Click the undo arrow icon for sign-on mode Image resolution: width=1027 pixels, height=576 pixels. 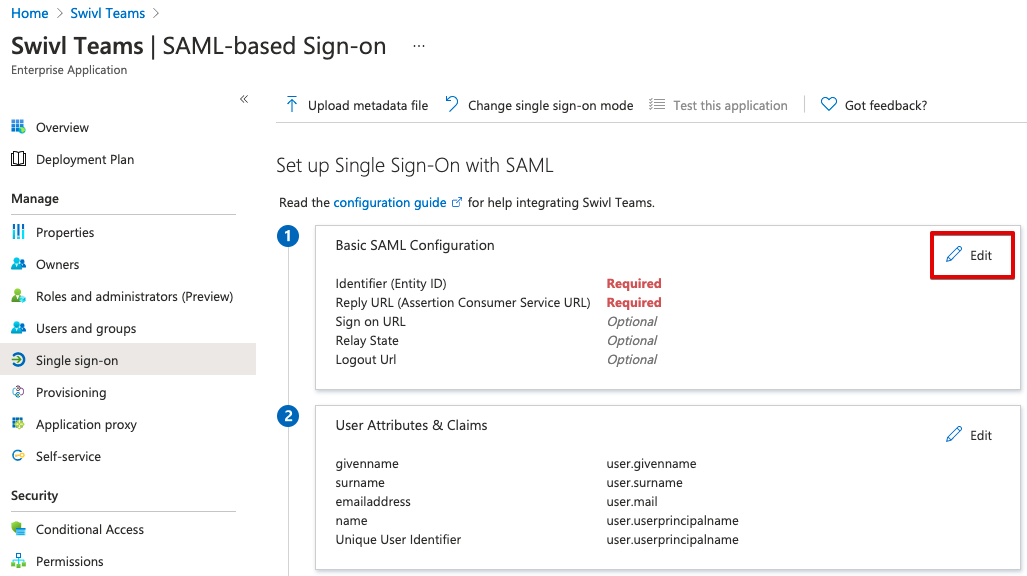click(452, 104)
